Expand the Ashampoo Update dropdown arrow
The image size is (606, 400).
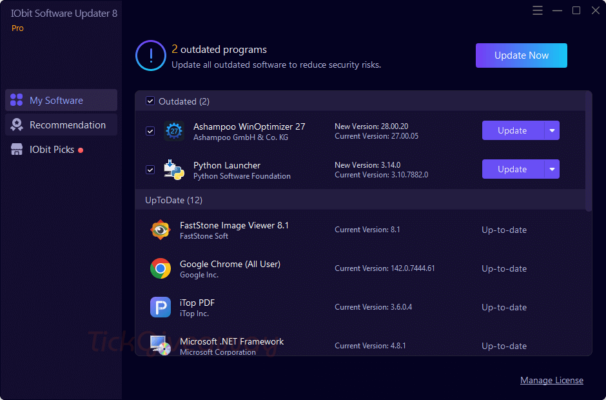(552, 131)
